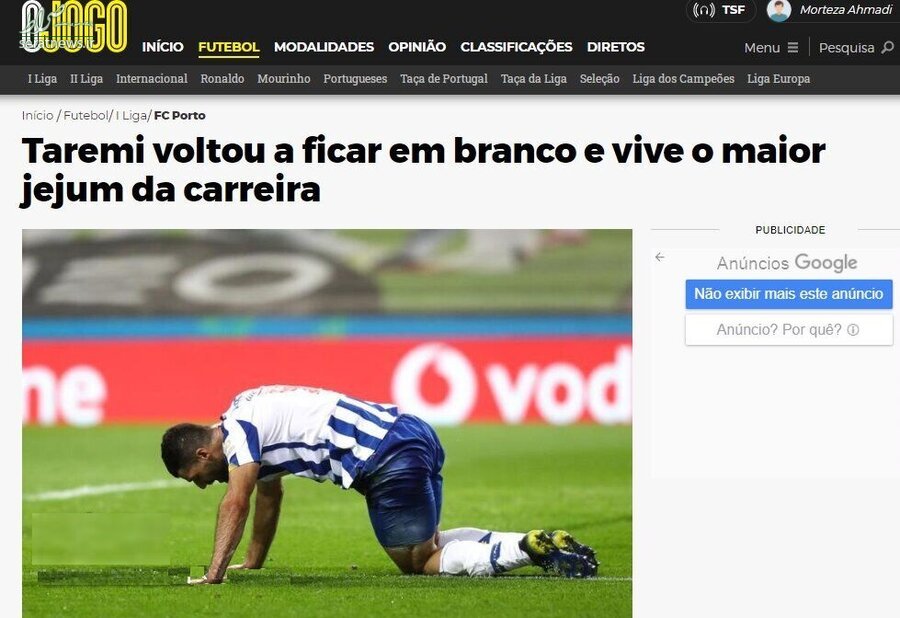900x618 pixels.
Task: Go to MODALIDADES section
Action: (324, 47)
